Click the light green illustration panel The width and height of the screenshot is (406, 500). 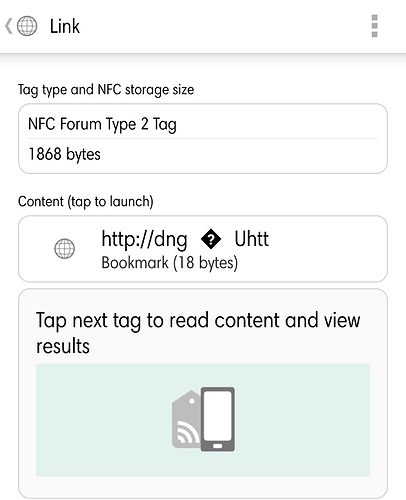click(x=203, y=420)
